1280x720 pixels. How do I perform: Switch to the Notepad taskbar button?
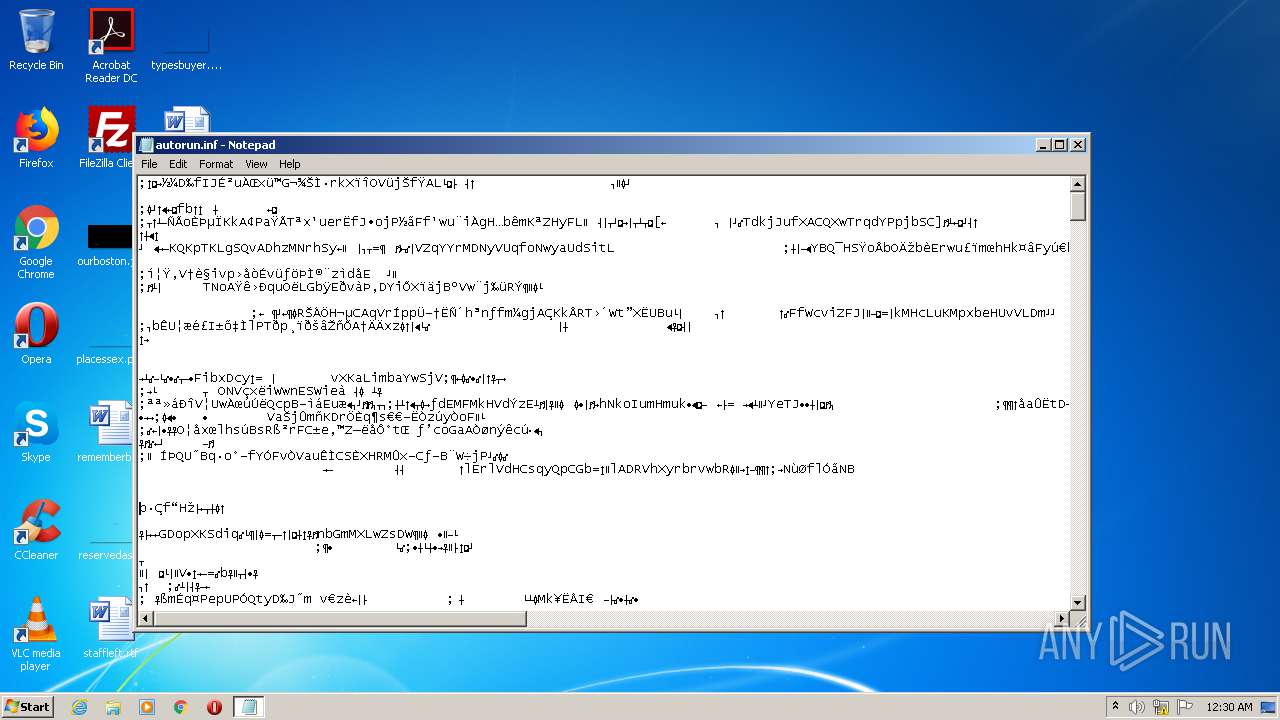point(248,707)
